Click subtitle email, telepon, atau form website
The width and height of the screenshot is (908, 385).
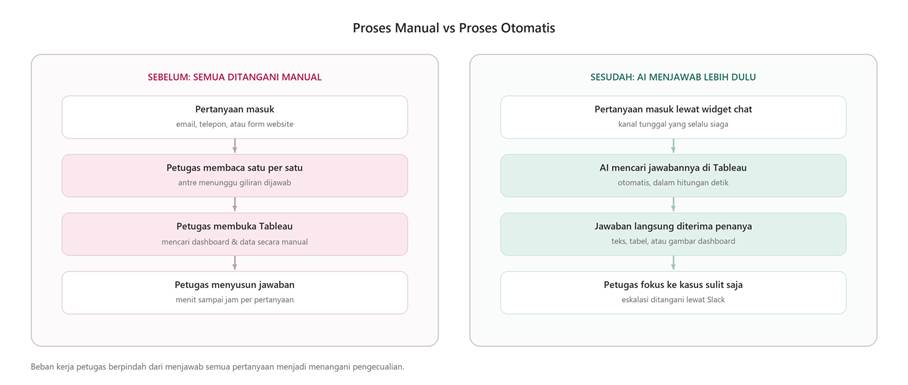coord(235,124)
